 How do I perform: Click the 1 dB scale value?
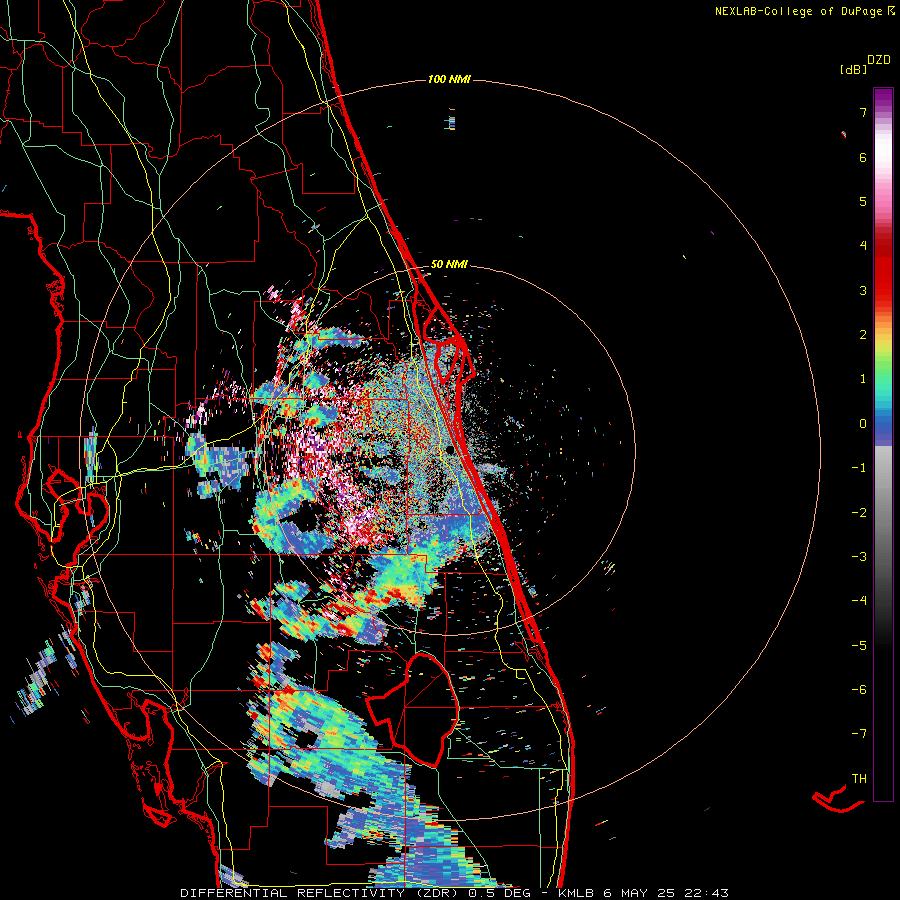(863, 379)
